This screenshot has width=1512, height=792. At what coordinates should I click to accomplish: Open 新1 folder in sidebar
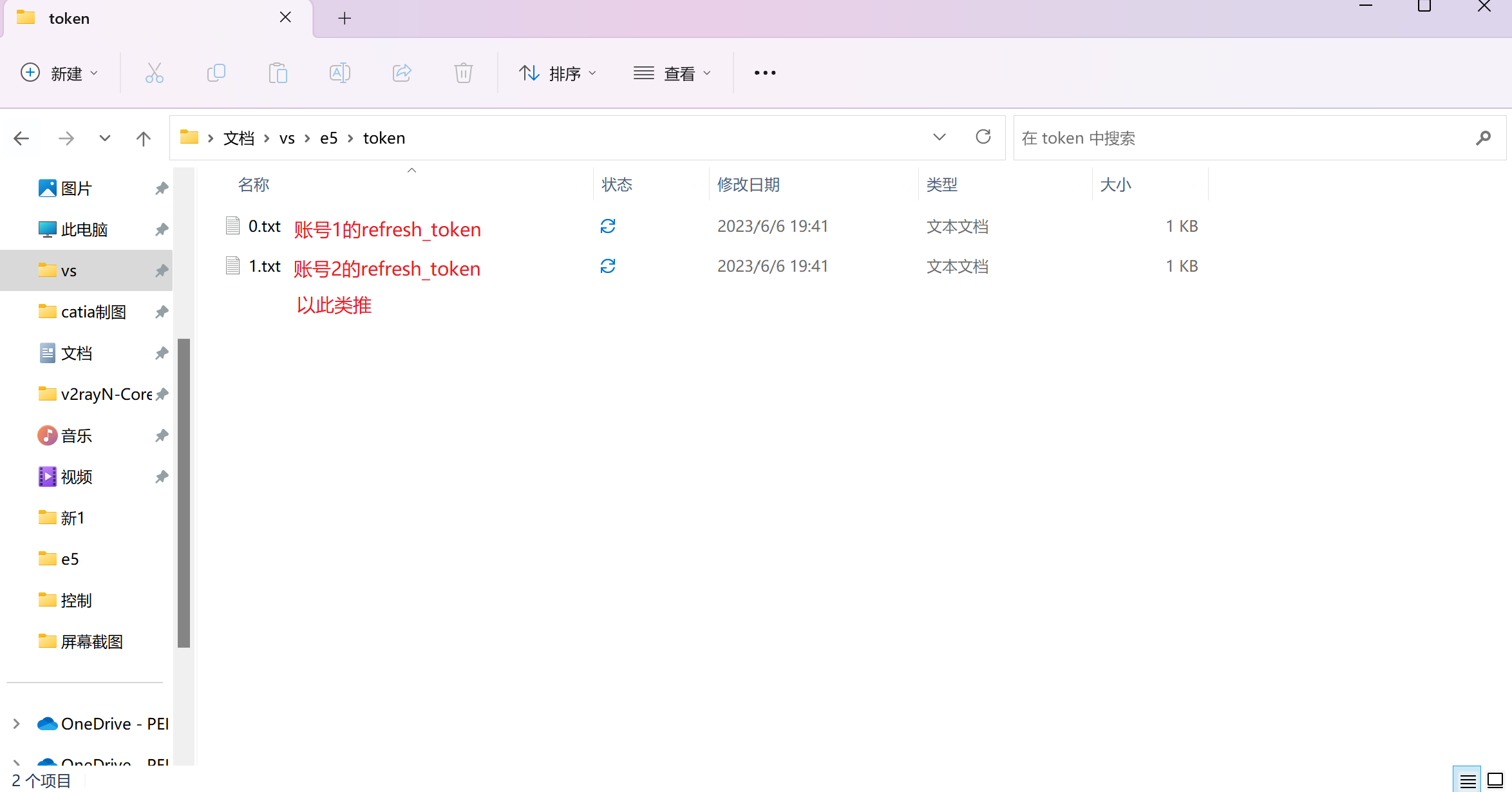point(73,518)
